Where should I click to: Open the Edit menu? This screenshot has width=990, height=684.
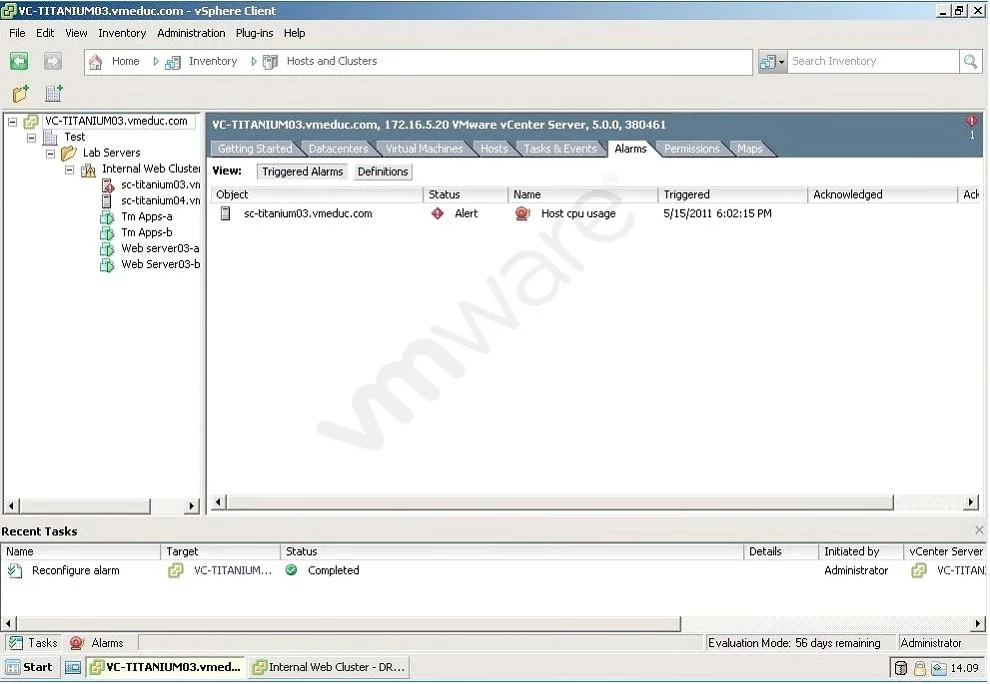[x=45, y=33]
